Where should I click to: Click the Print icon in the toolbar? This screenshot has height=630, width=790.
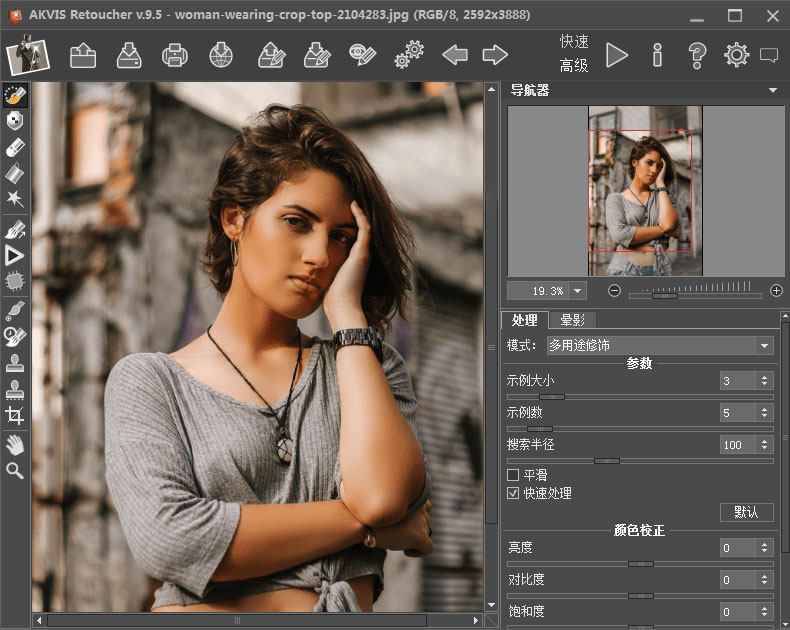coord(174,55)
